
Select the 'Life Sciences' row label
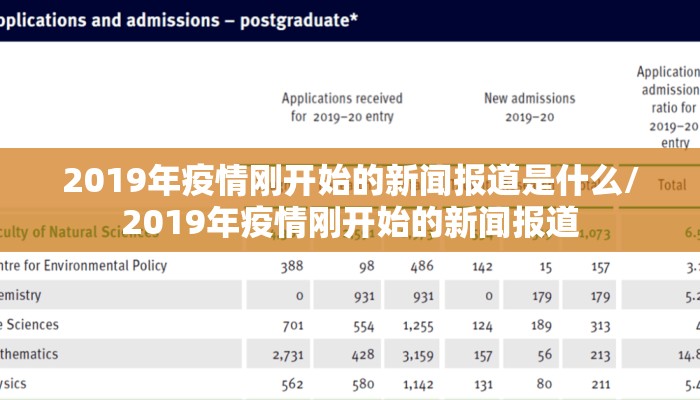pyautogui.click(x=29, y=325)
